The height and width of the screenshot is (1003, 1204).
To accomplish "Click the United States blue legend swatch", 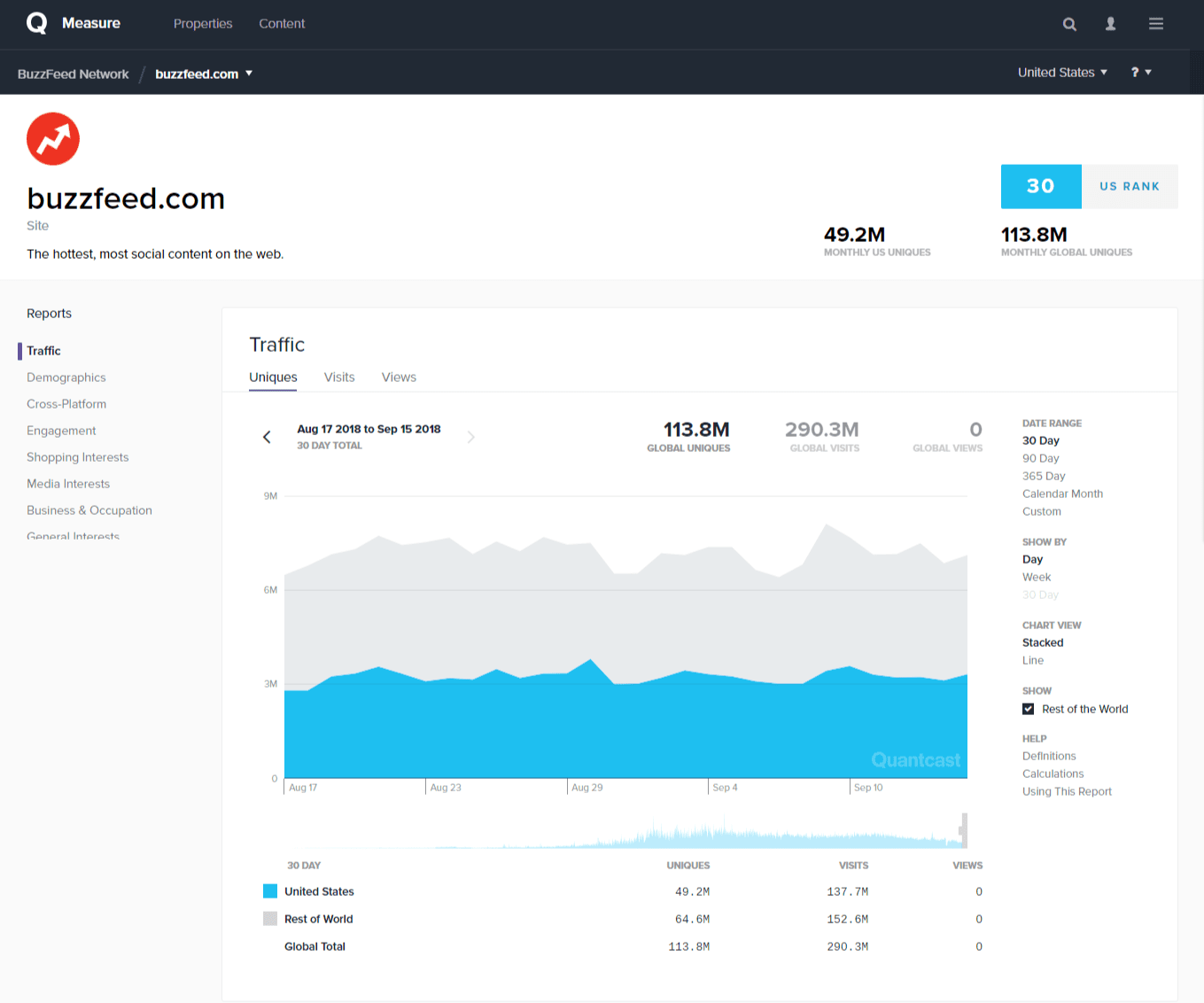I will click(x=270, y=891).
